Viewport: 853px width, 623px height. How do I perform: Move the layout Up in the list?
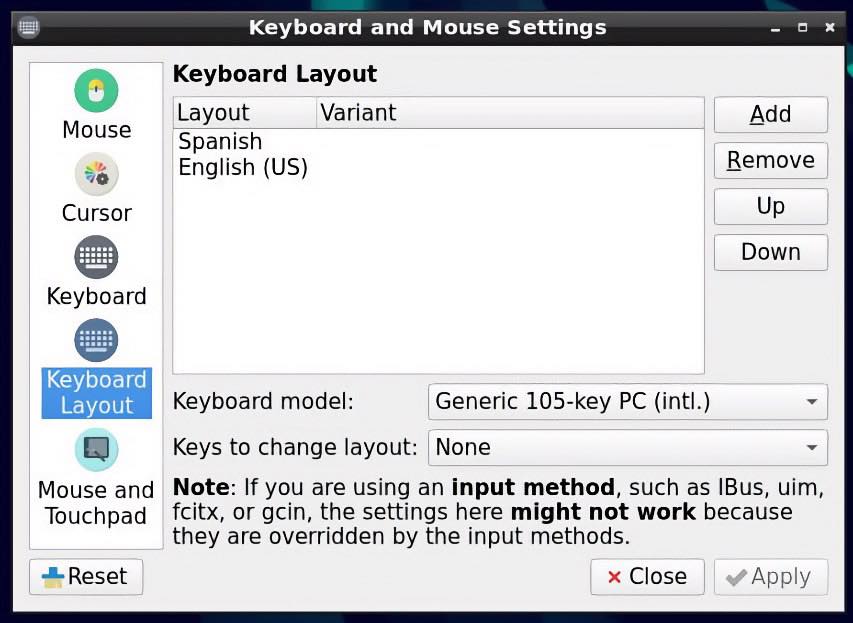[771, 206]
